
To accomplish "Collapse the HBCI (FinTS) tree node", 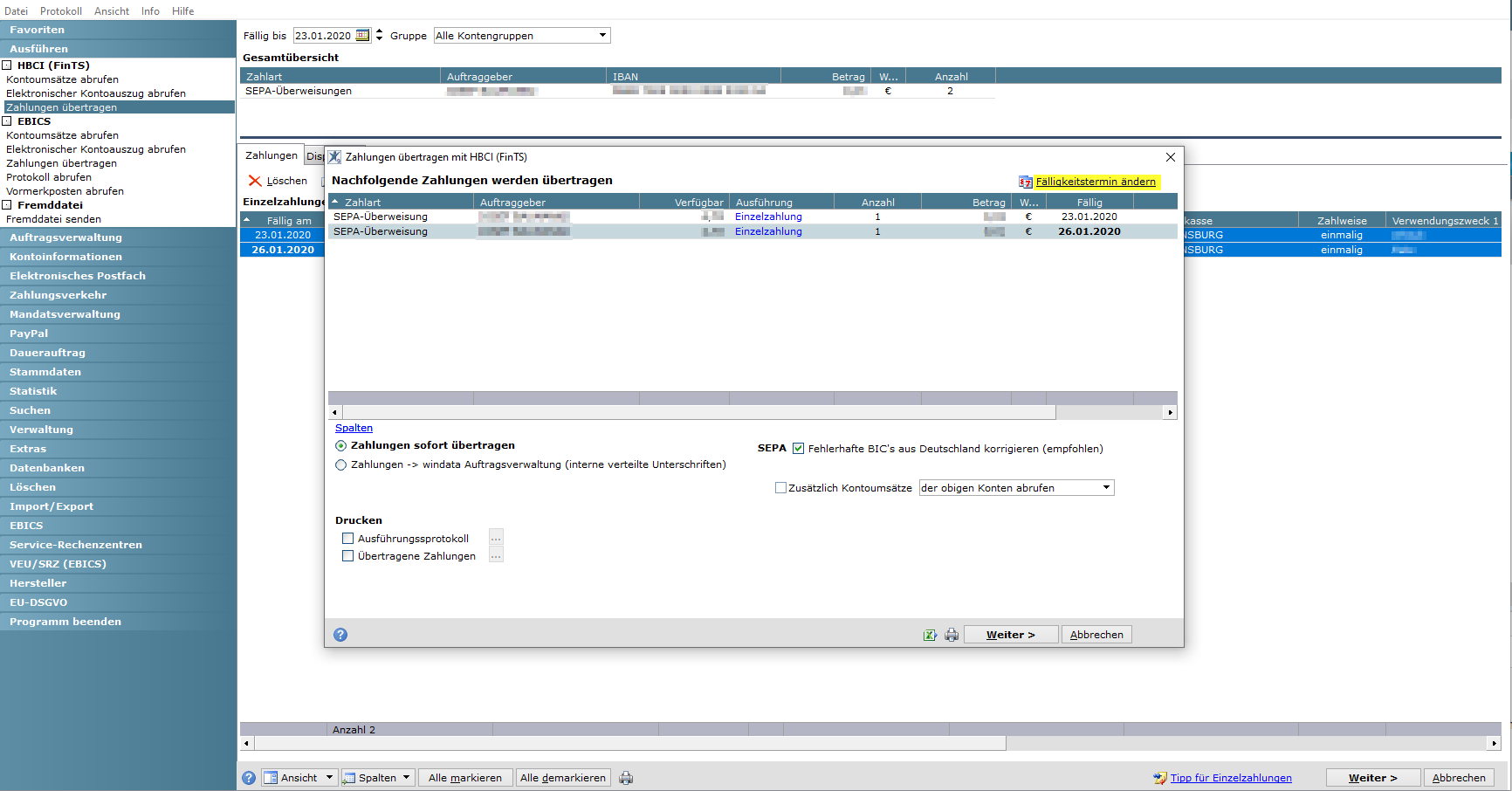I will coord(7,65).
